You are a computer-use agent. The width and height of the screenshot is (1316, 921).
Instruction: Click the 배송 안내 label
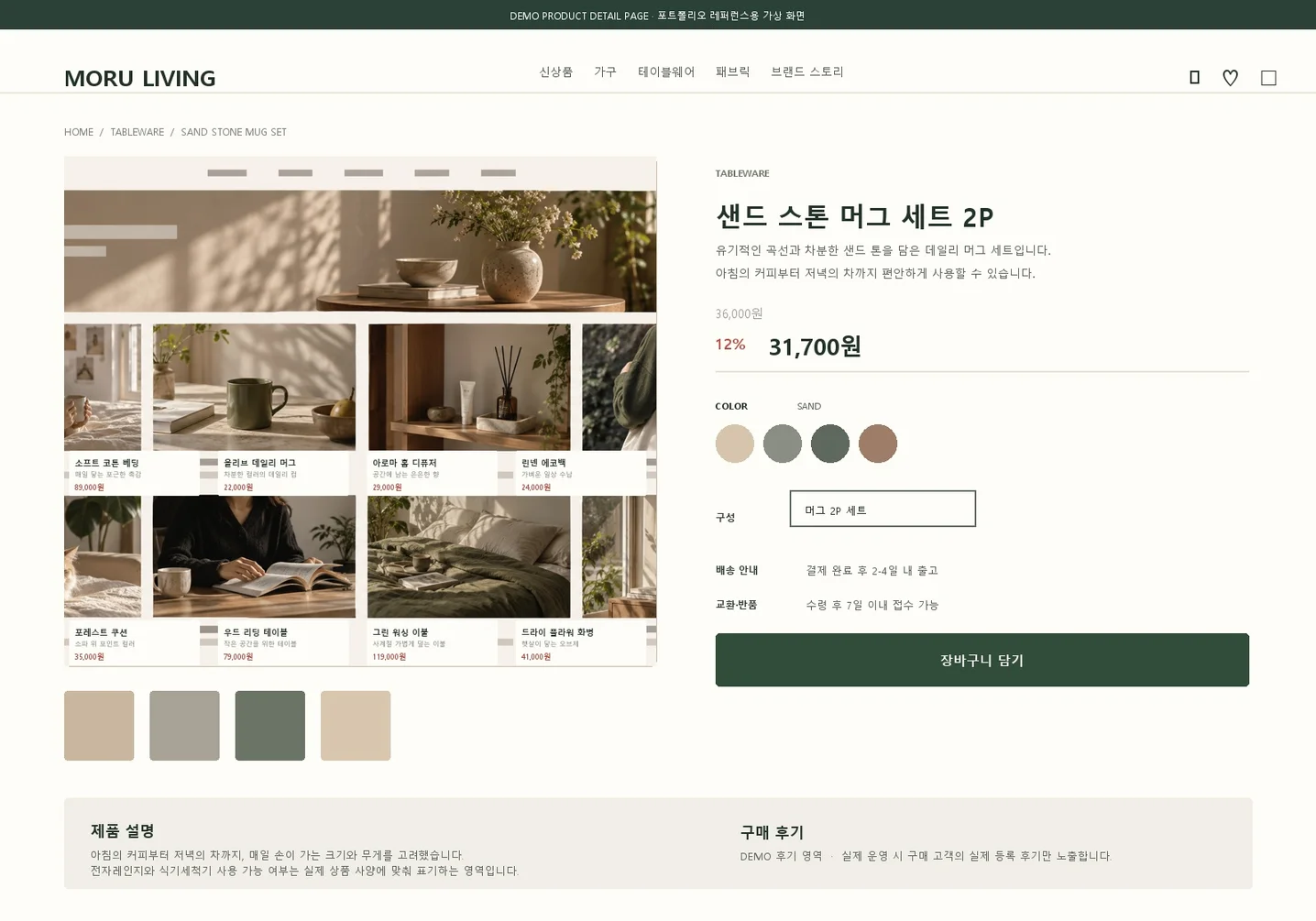[x=737, y=570]
